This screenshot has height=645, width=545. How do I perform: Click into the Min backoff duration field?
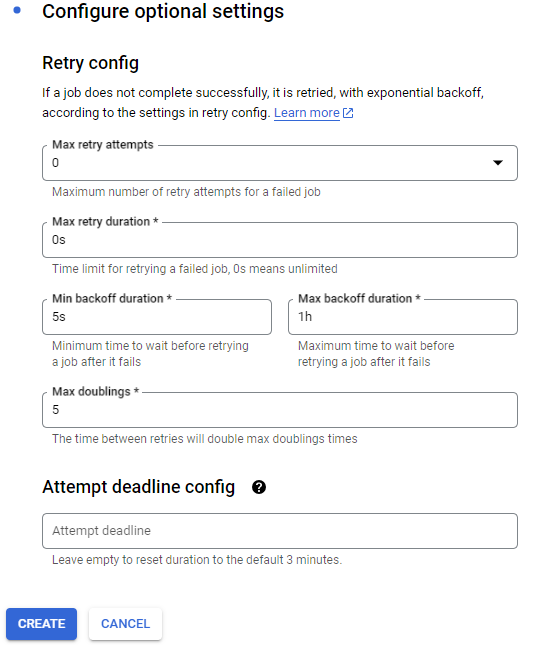[157, 317]
